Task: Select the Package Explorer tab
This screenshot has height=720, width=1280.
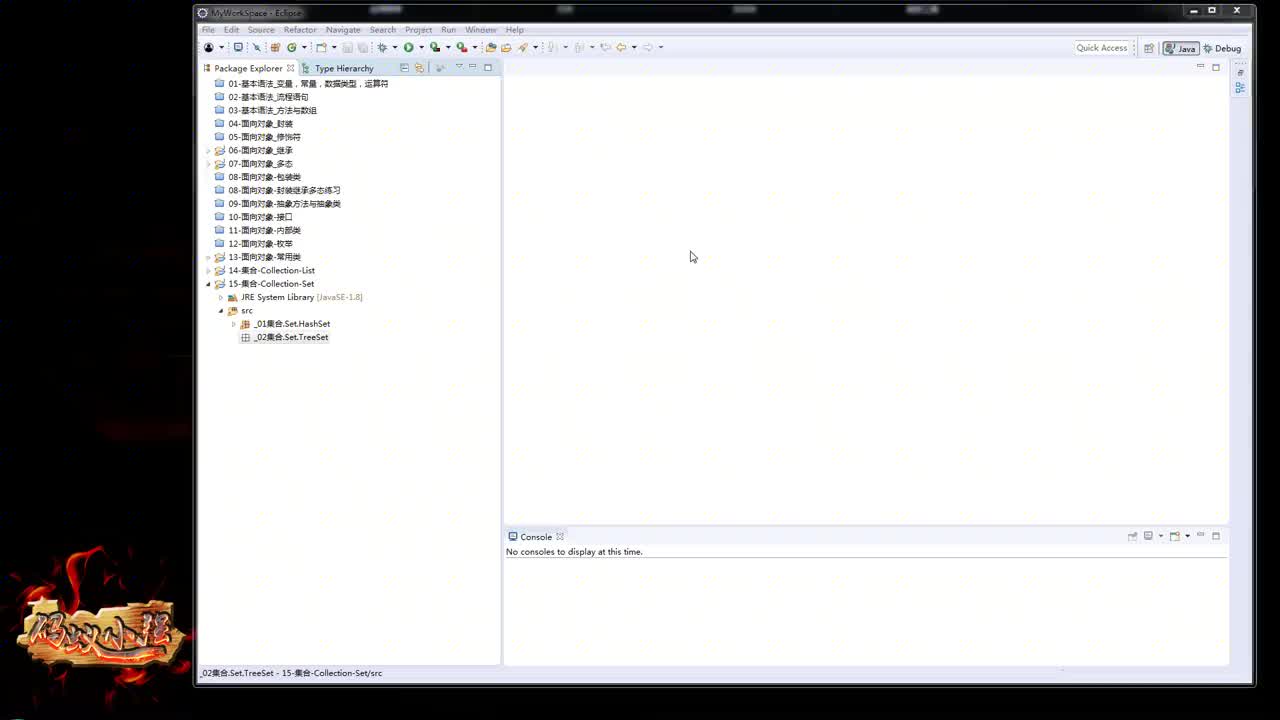Action: click(248, 68)
